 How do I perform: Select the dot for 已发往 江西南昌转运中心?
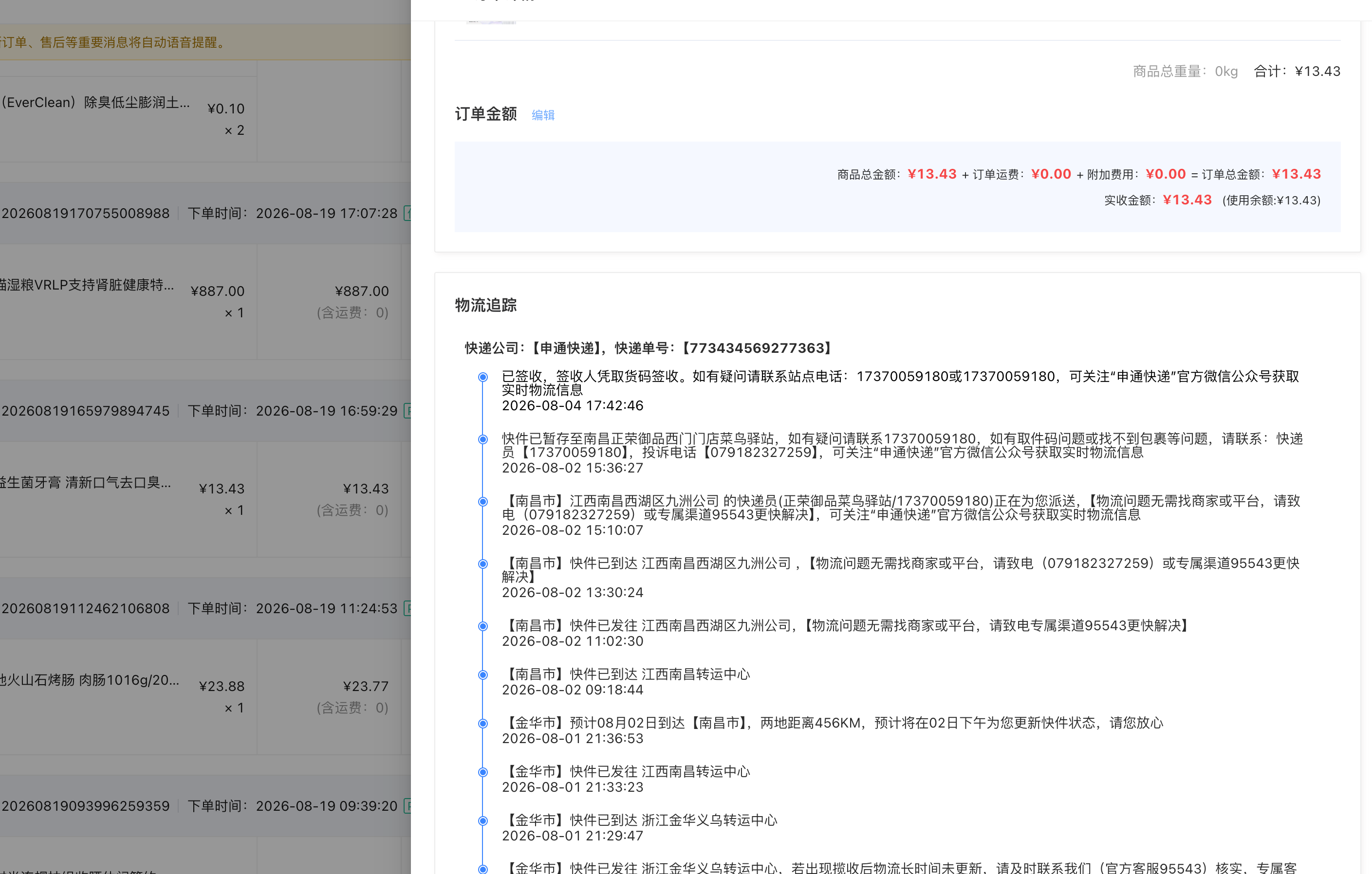tap(482, 772)
